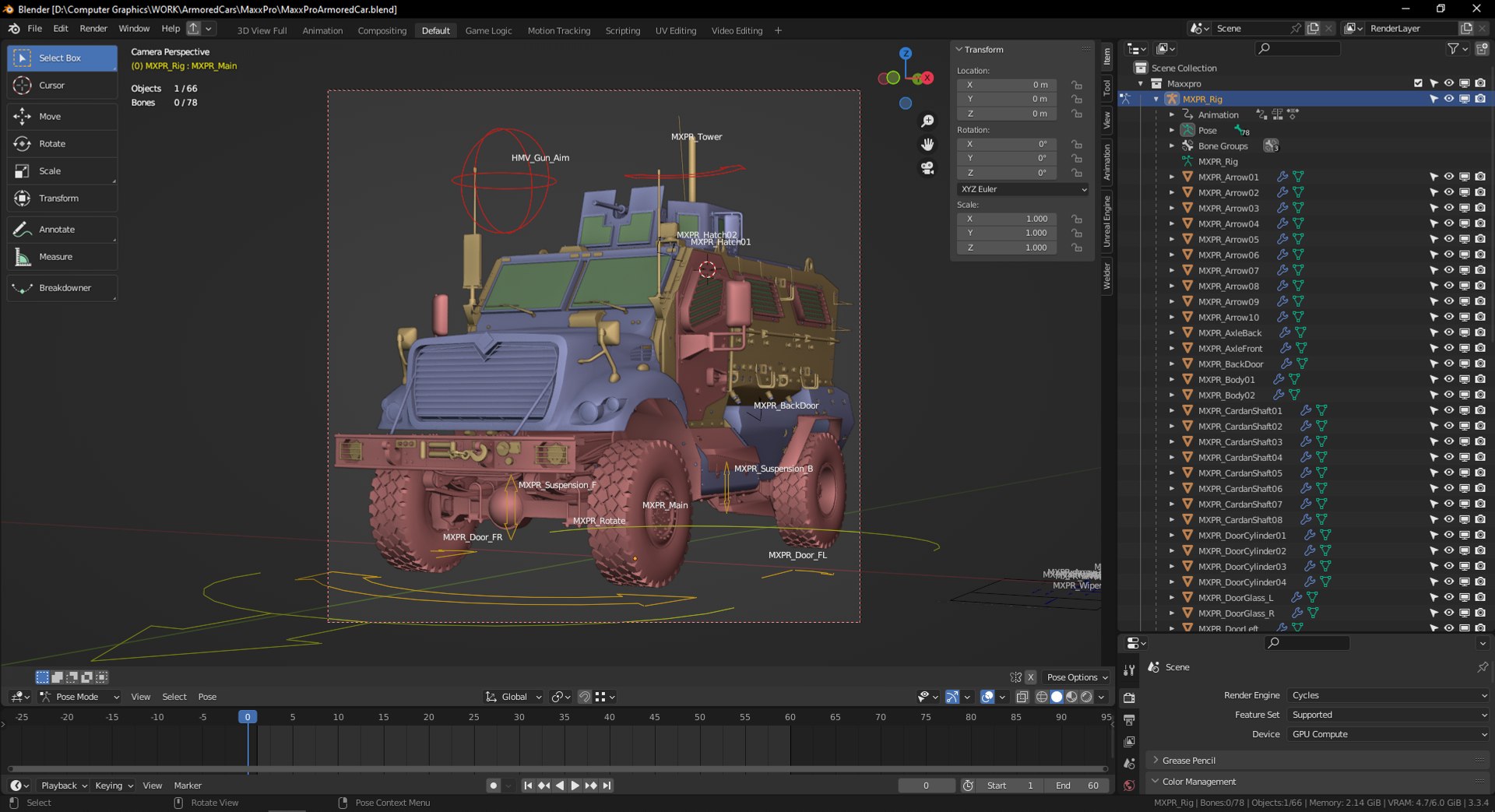Select solid viewport shading mode

click(1057, 697)
